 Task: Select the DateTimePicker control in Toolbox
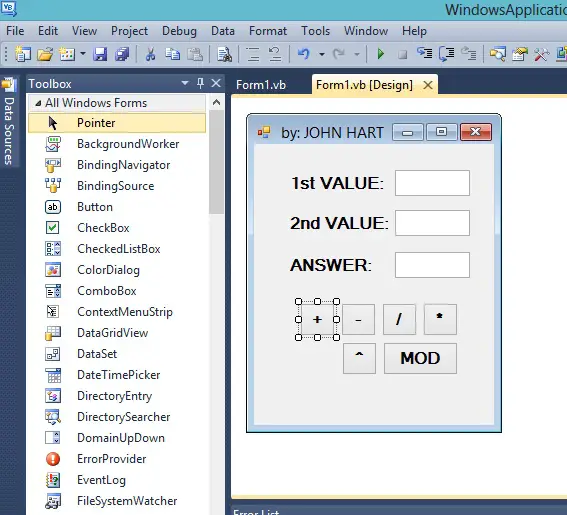coord(117,375)
